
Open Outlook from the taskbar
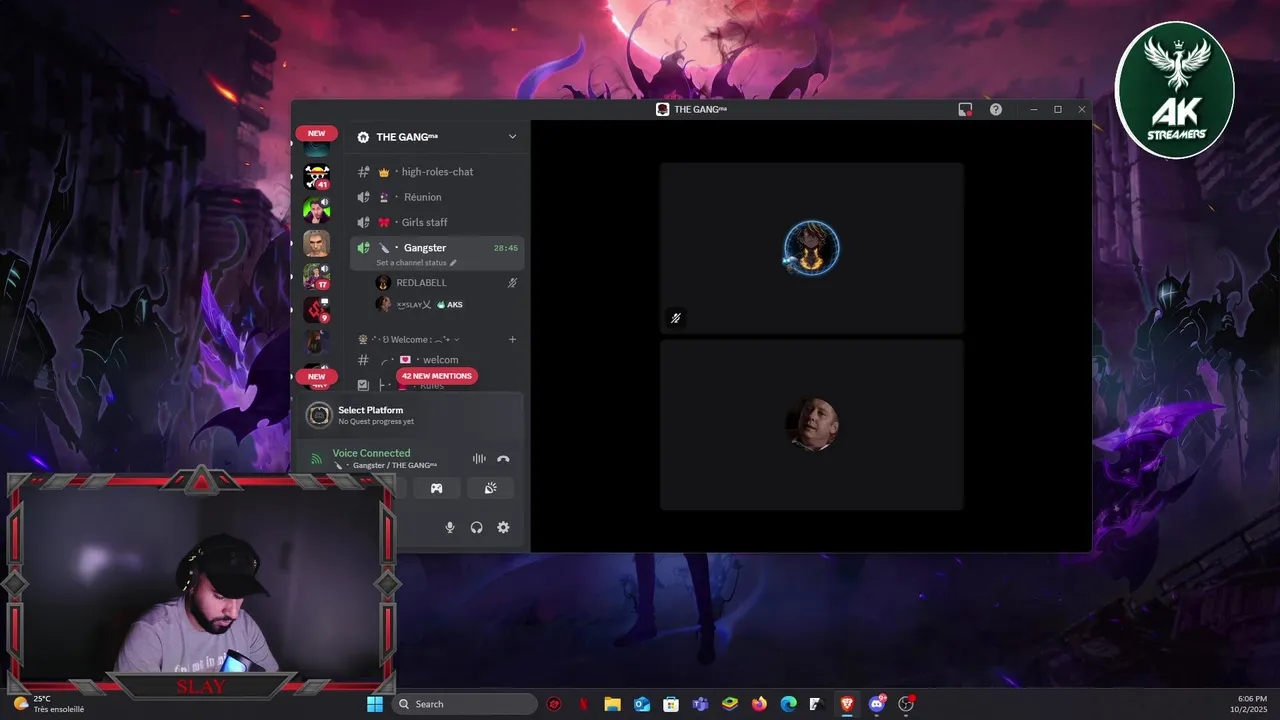[x=642, y=704]
